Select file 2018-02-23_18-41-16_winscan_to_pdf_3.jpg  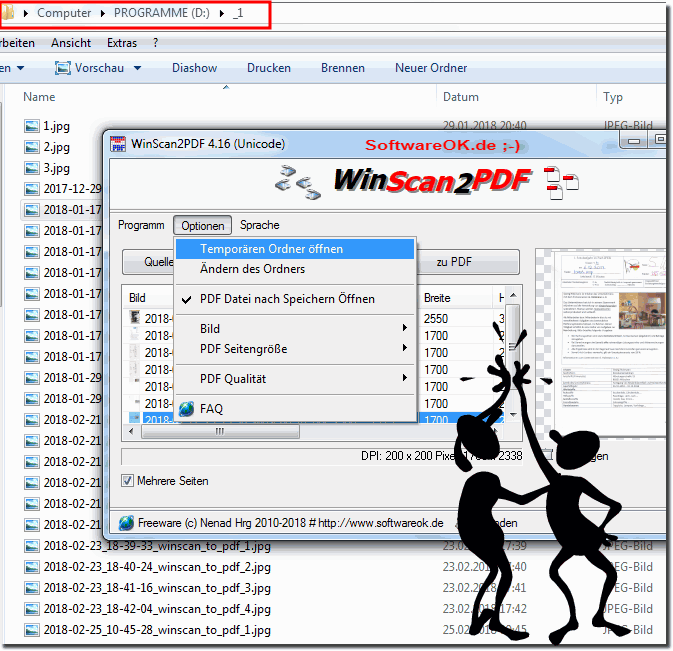(x=157, y=588)
